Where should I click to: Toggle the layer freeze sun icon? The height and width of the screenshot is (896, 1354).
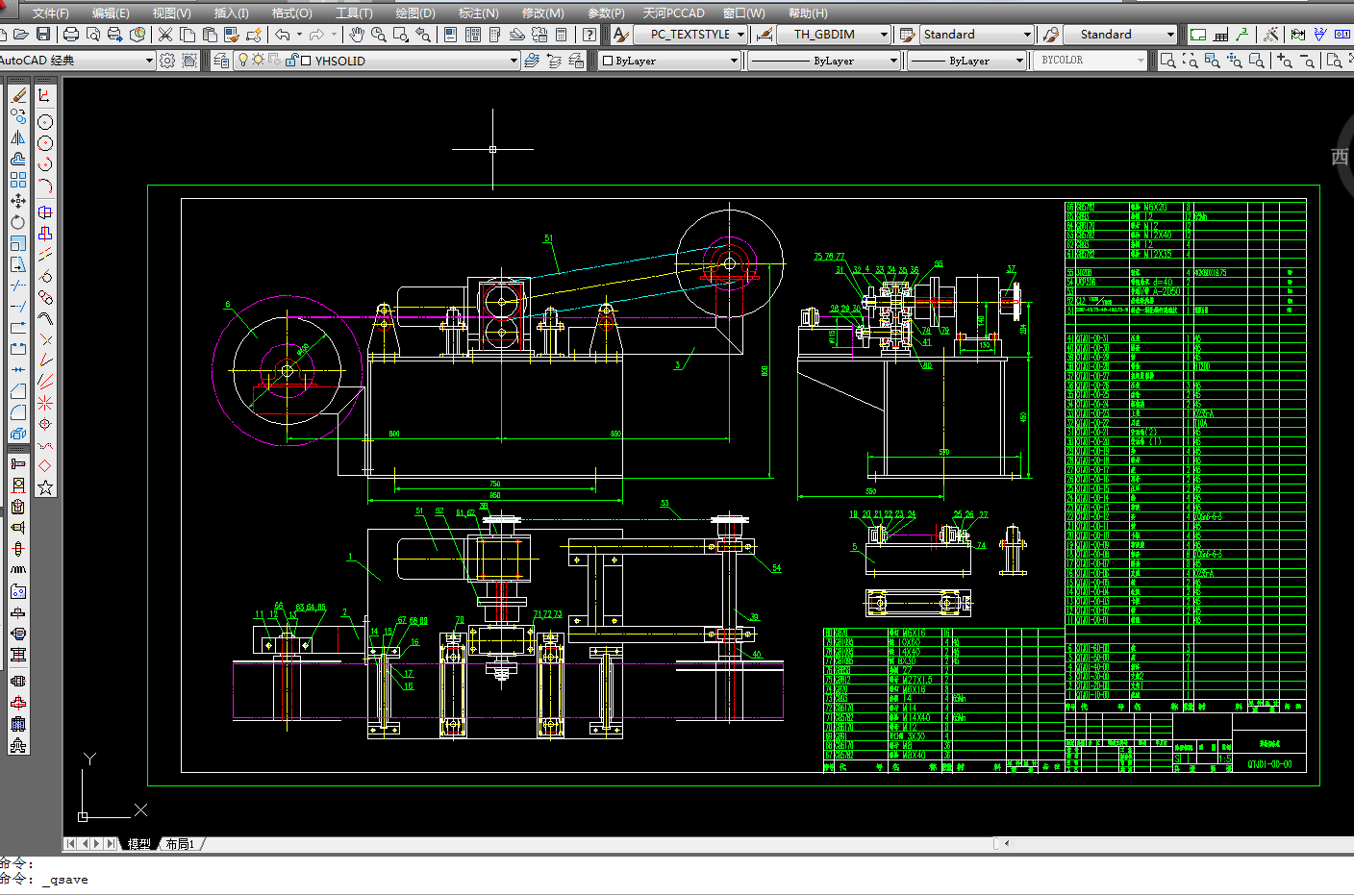[258, 61]
